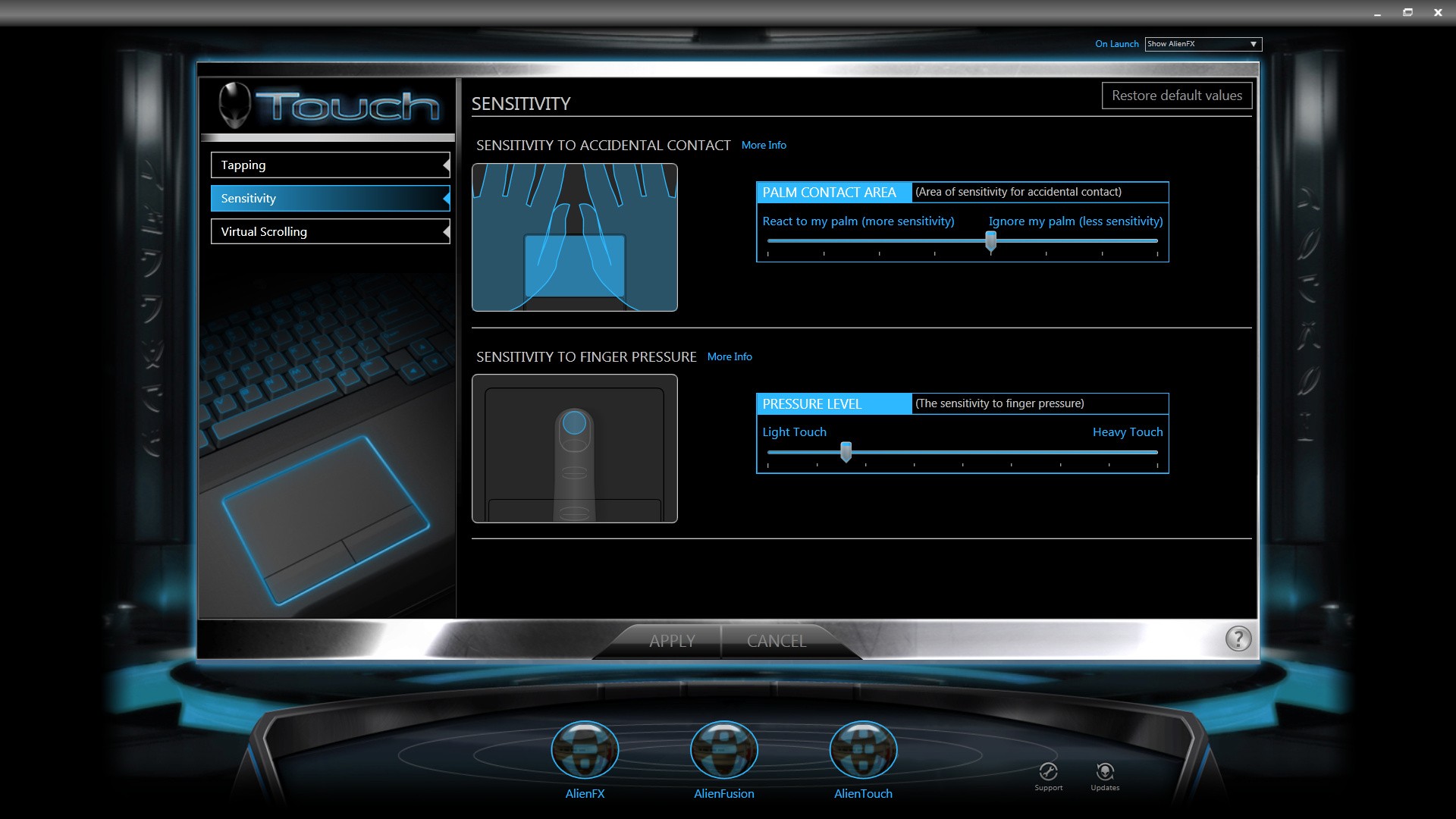Open the AlienTouch module icon
Viewport: 1456px width, 819px height.
pyautogui.click(x=863, y=750)
